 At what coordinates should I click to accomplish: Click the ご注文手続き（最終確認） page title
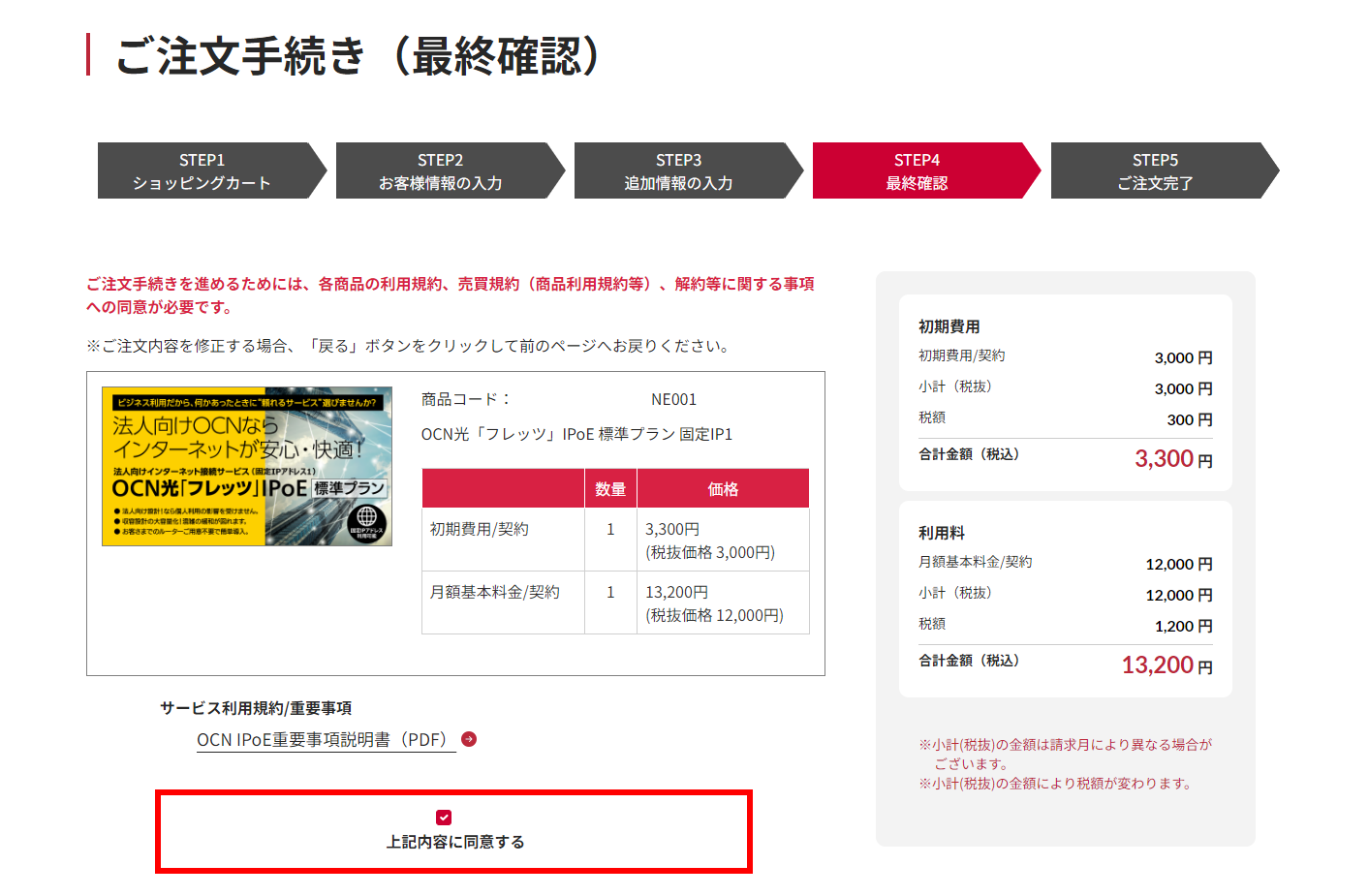tap(359, 55)
